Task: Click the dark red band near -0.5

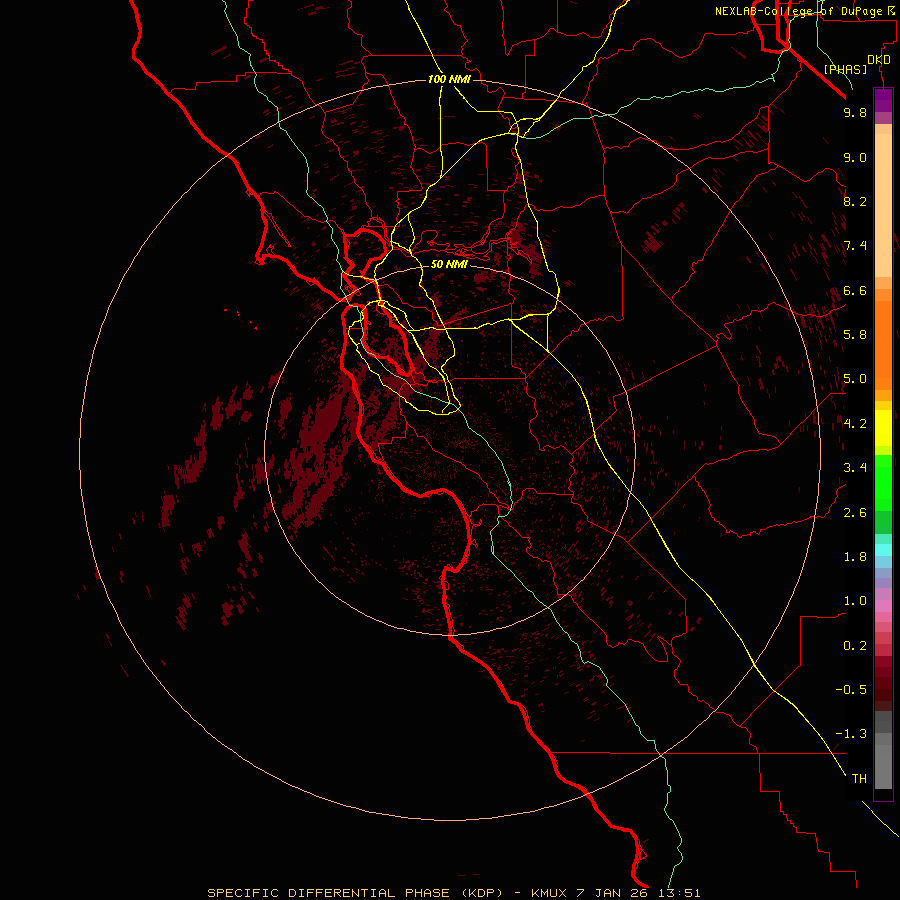Action: point(883,689)
